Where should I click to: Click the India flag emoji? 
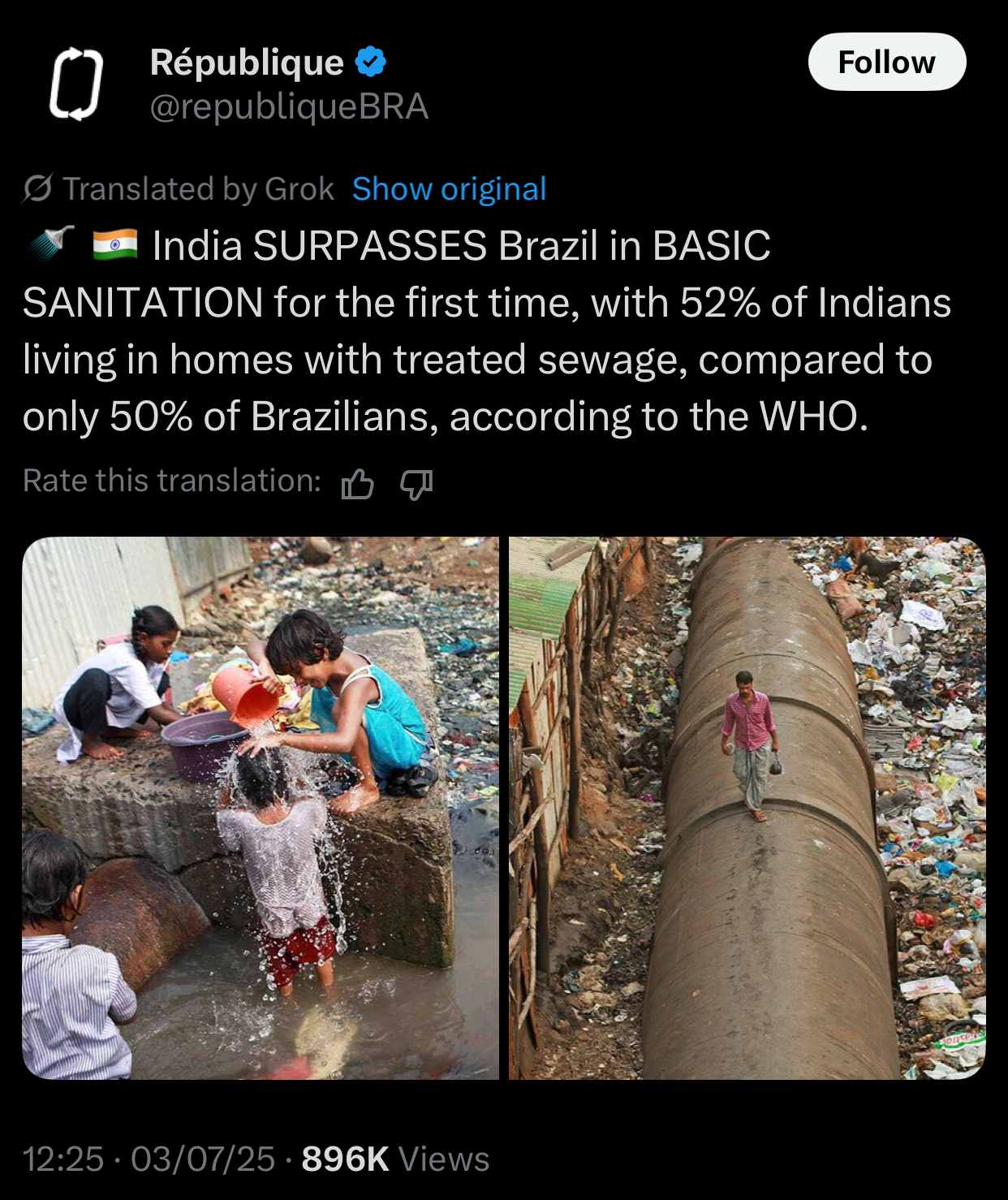(115, 245)
